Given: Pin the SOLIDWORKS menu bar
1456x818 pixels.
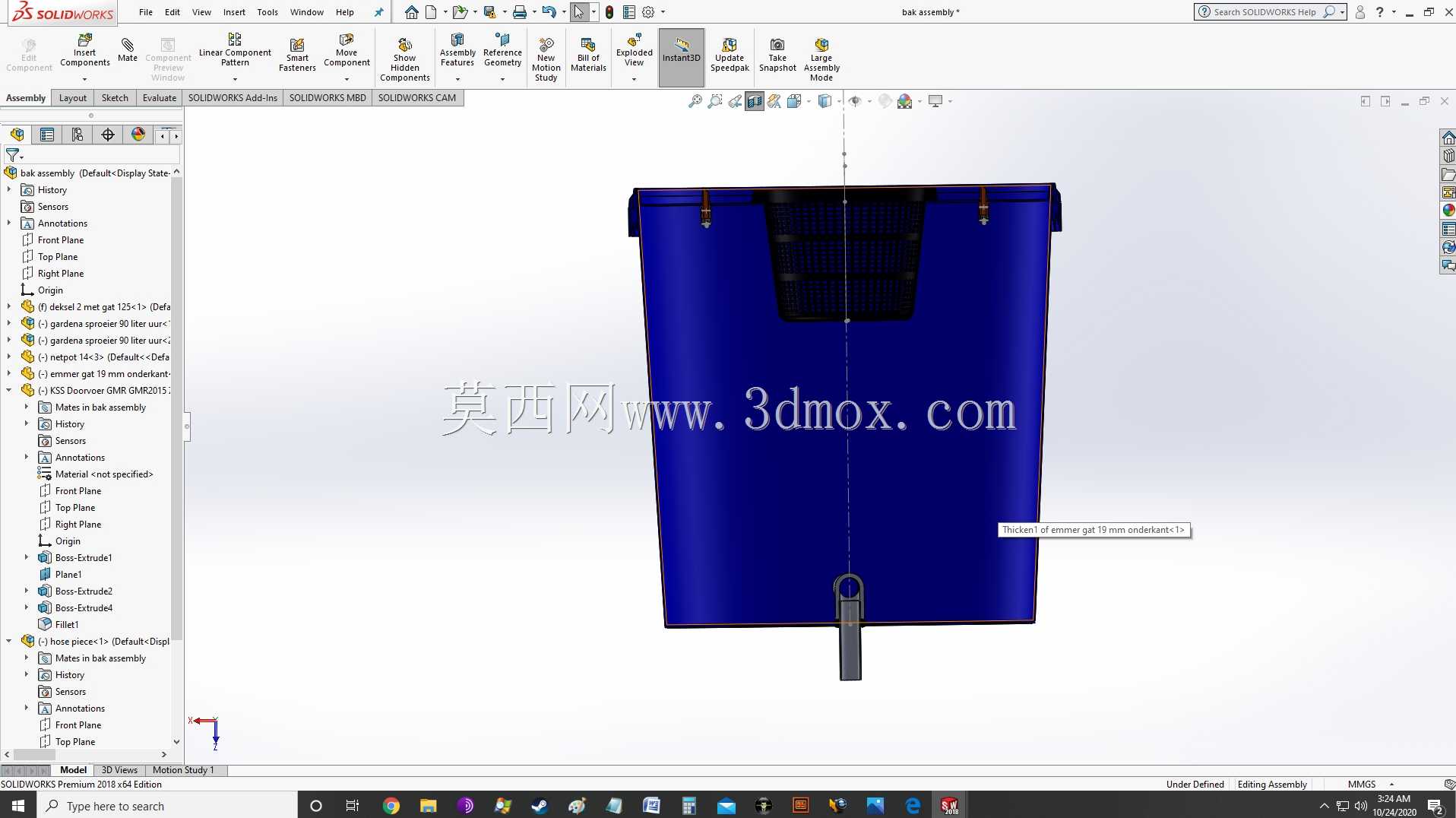Looking at the screenshot, I should pyautogui.click(x=378, y=12).
